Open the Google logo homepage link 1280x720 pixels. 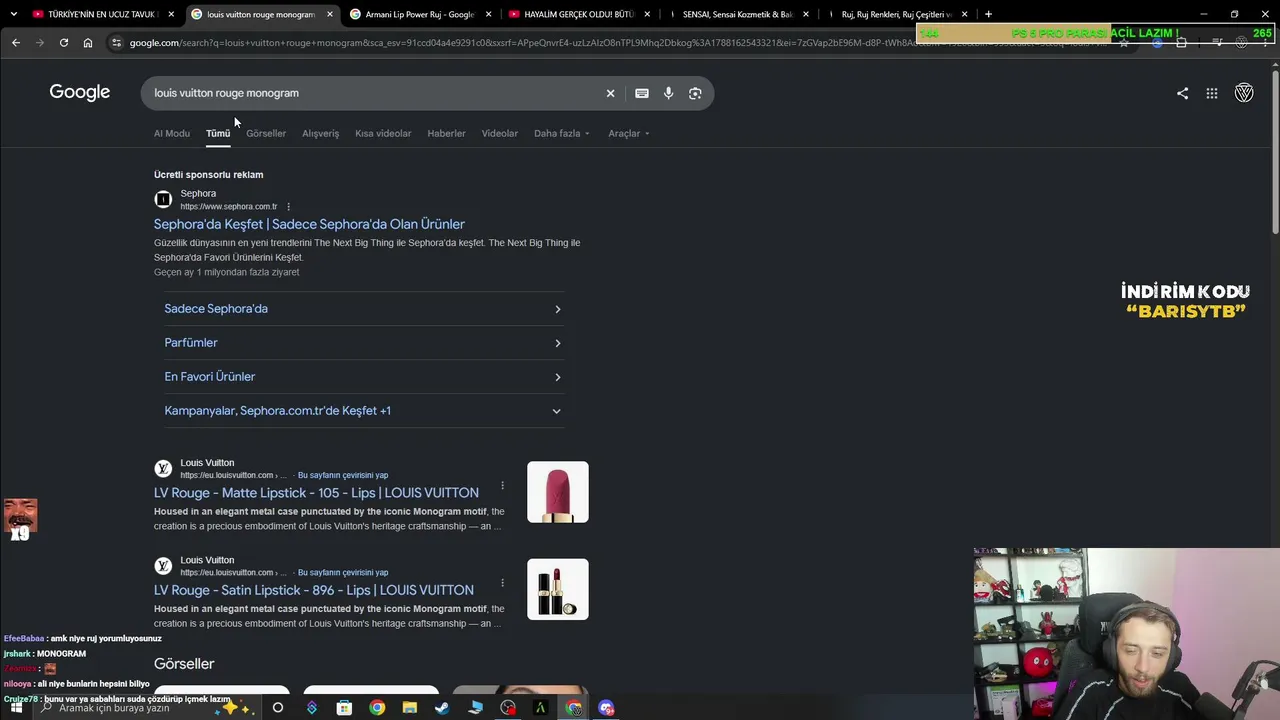click(80, 93)
